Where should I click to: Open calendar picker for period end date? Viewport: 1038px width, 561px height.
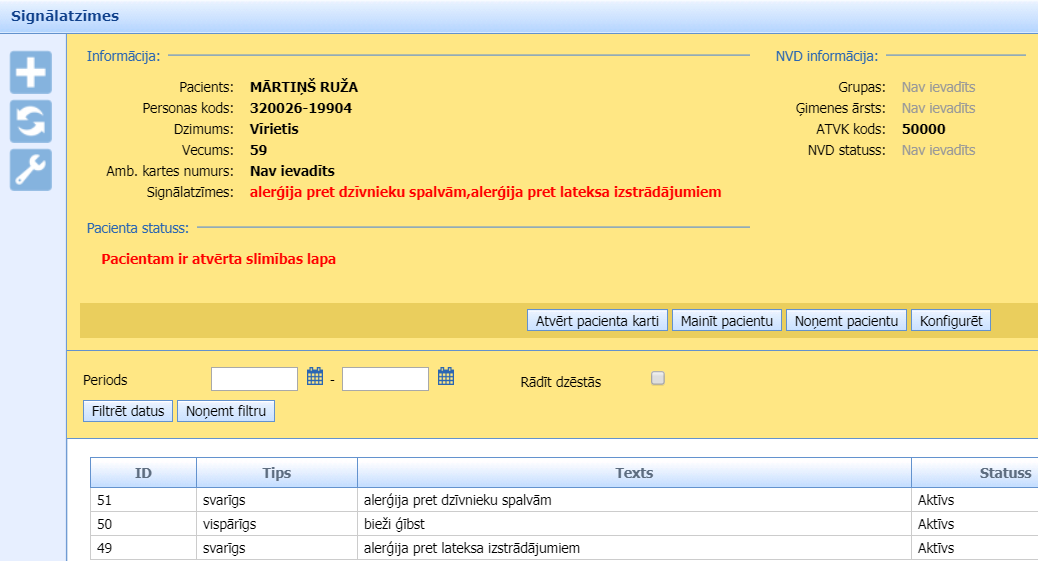point(446,377)
